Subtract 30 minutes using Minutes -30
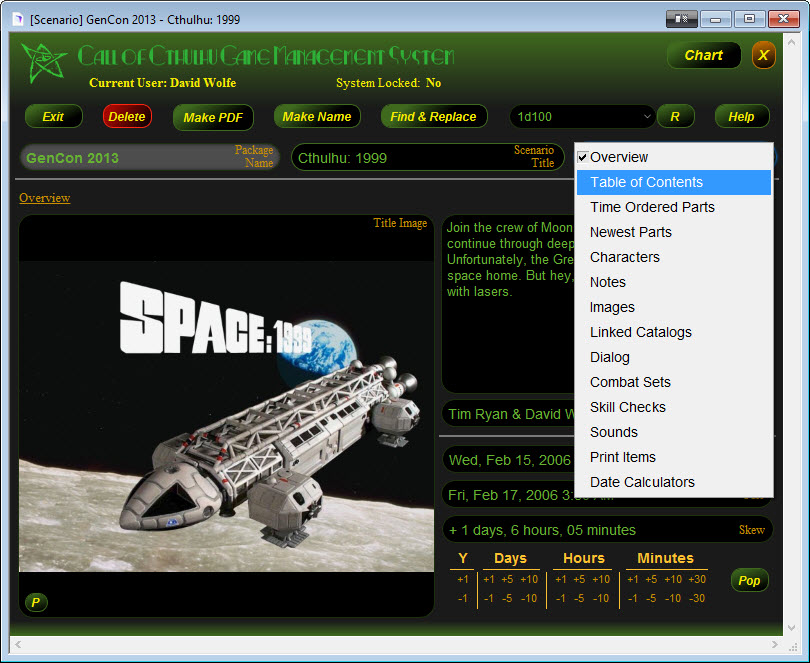 click(697, 598)
